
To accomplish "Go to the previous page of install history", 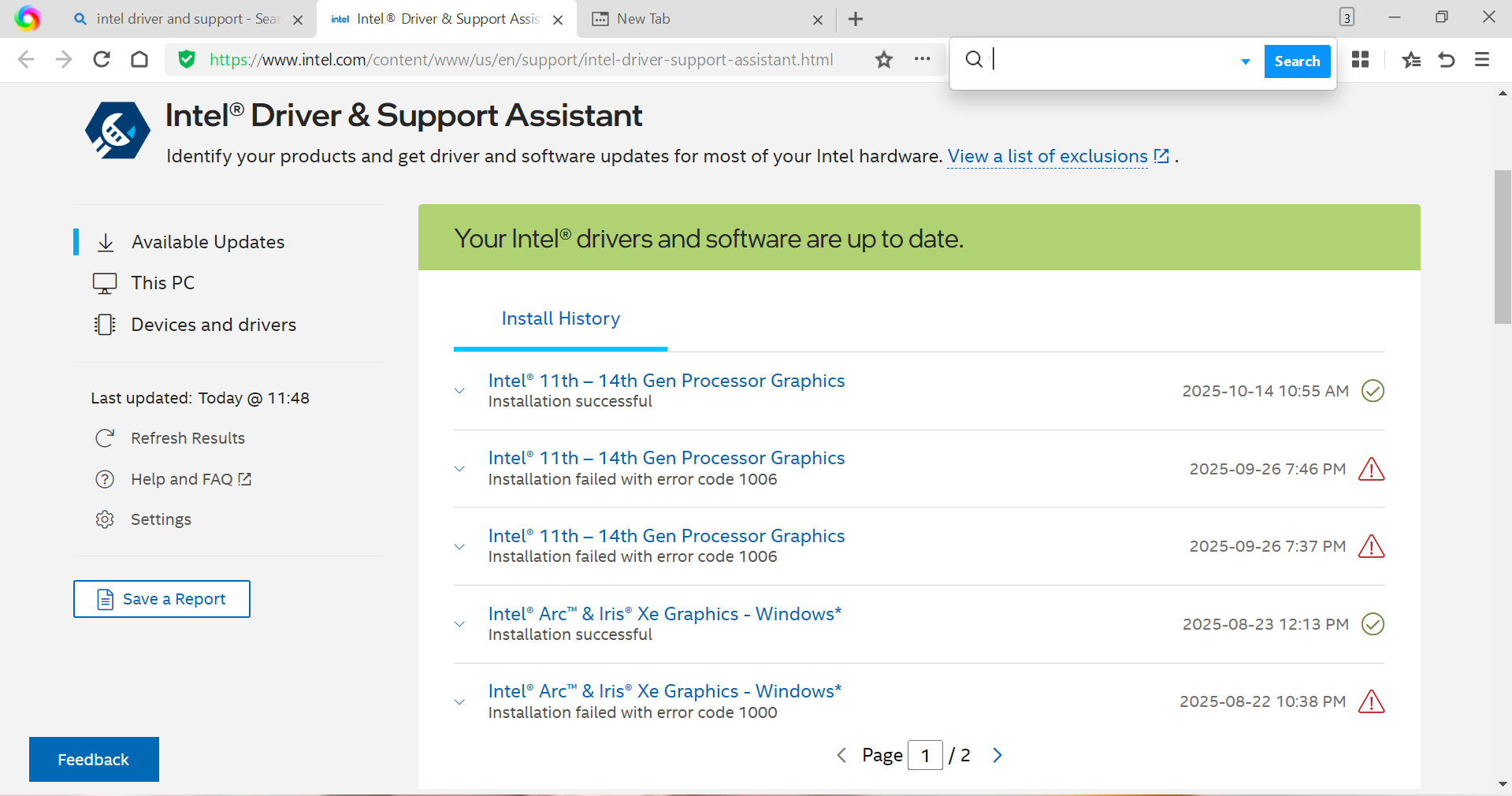I will (x=841, y=755).
